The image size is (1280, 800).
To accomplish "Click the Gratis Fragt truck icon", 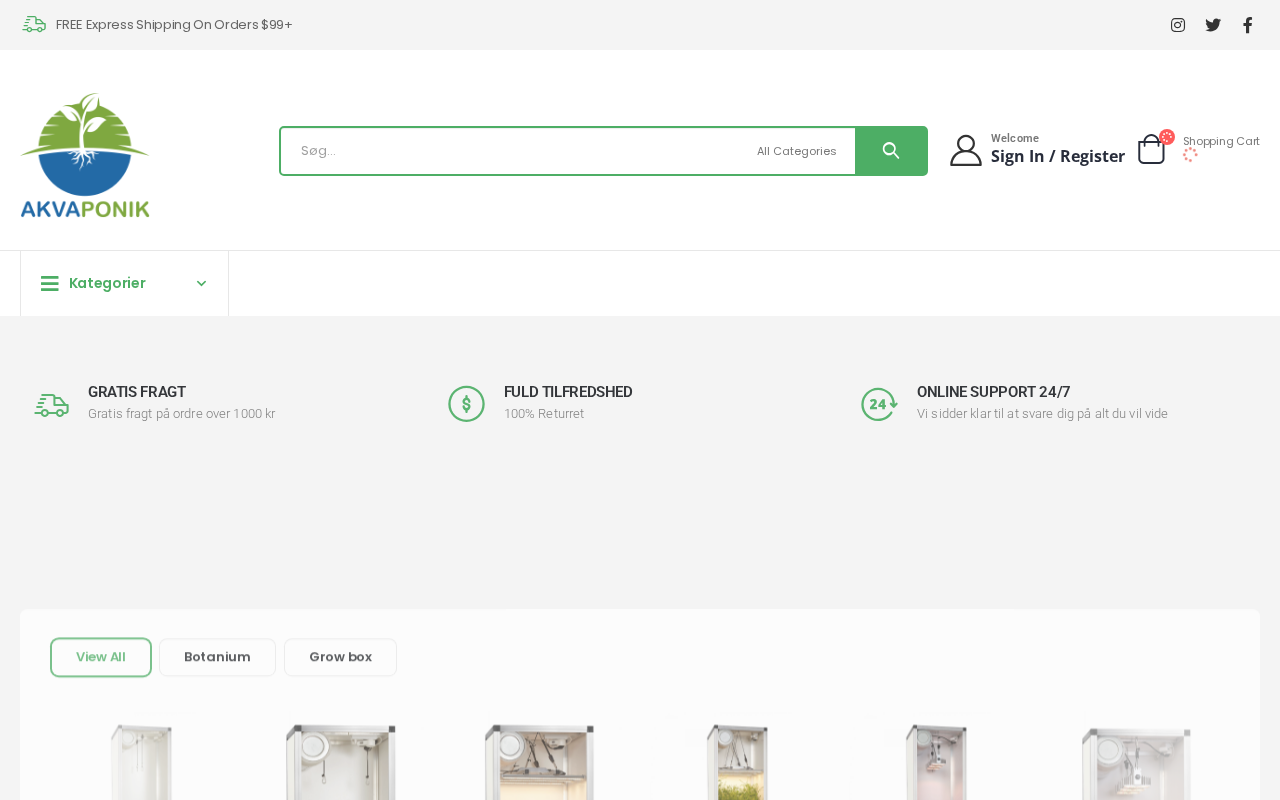I will (52, 404).
